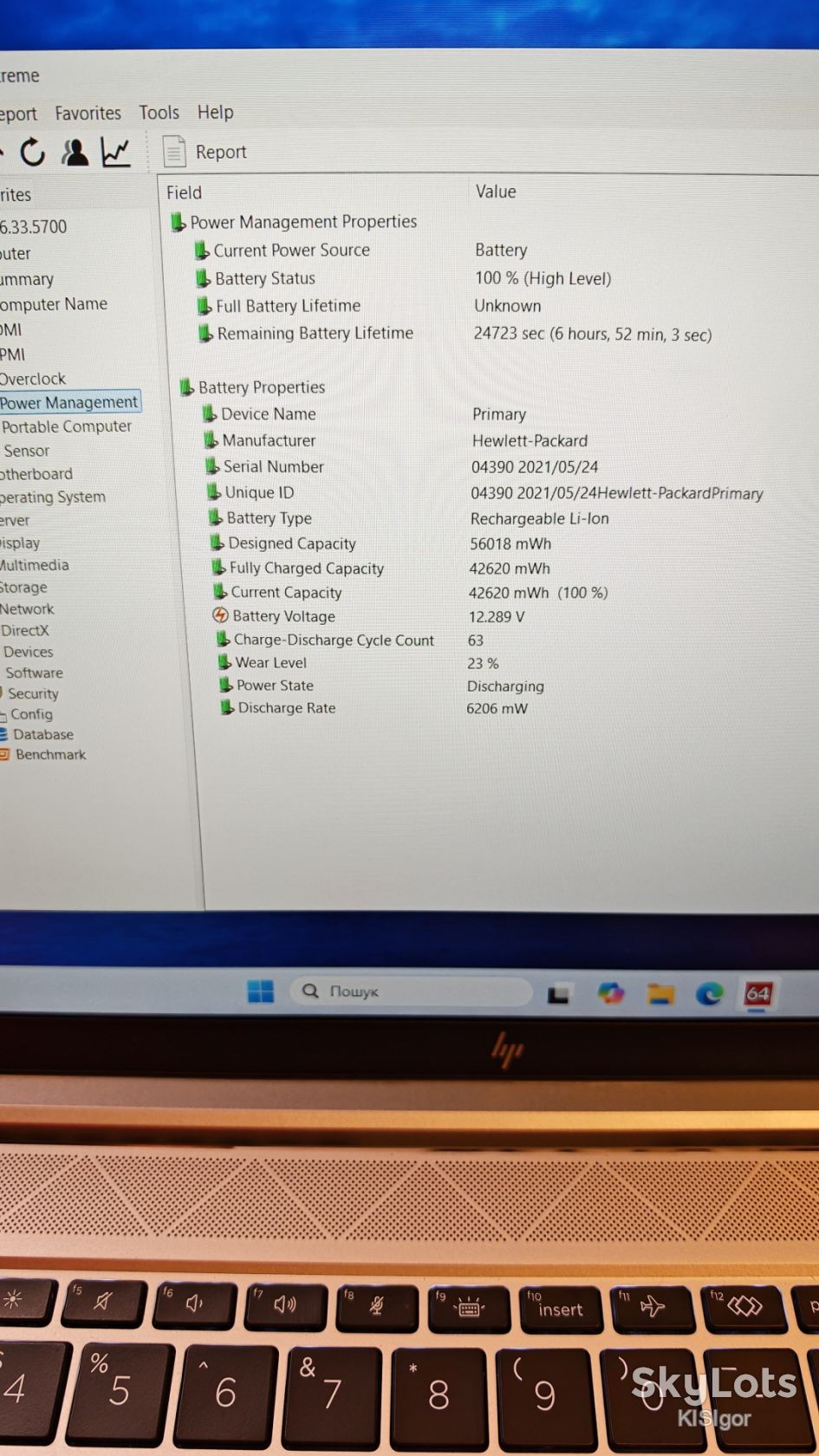Screen dimensions: 819x1456
Task: Open the graph chart toolbar icon
Action: tap(115, 153)
